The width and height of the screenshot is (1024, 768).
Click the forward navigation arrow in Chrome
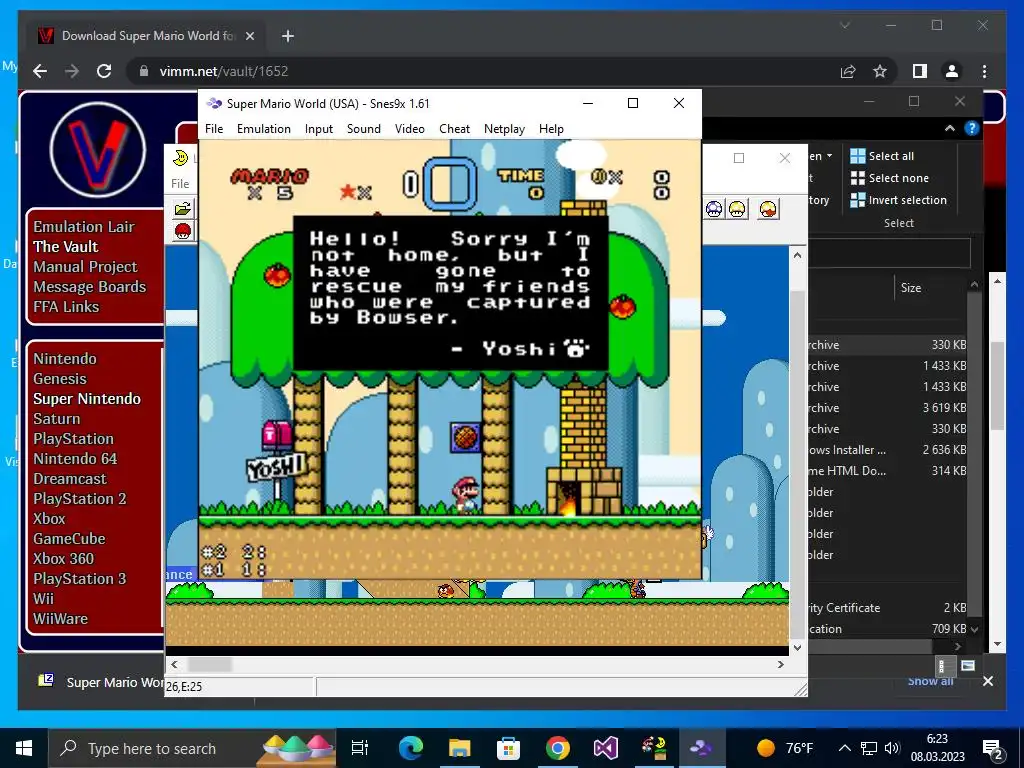pyautogui.click(x=72, y=71)
